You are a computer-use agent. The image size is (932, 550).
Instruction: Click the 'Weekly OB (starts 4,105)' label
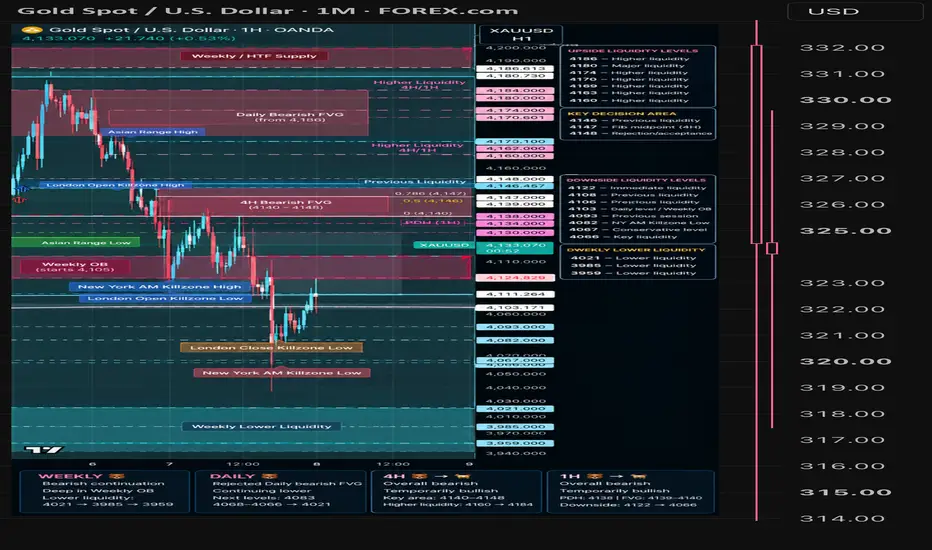coord(74,266)
